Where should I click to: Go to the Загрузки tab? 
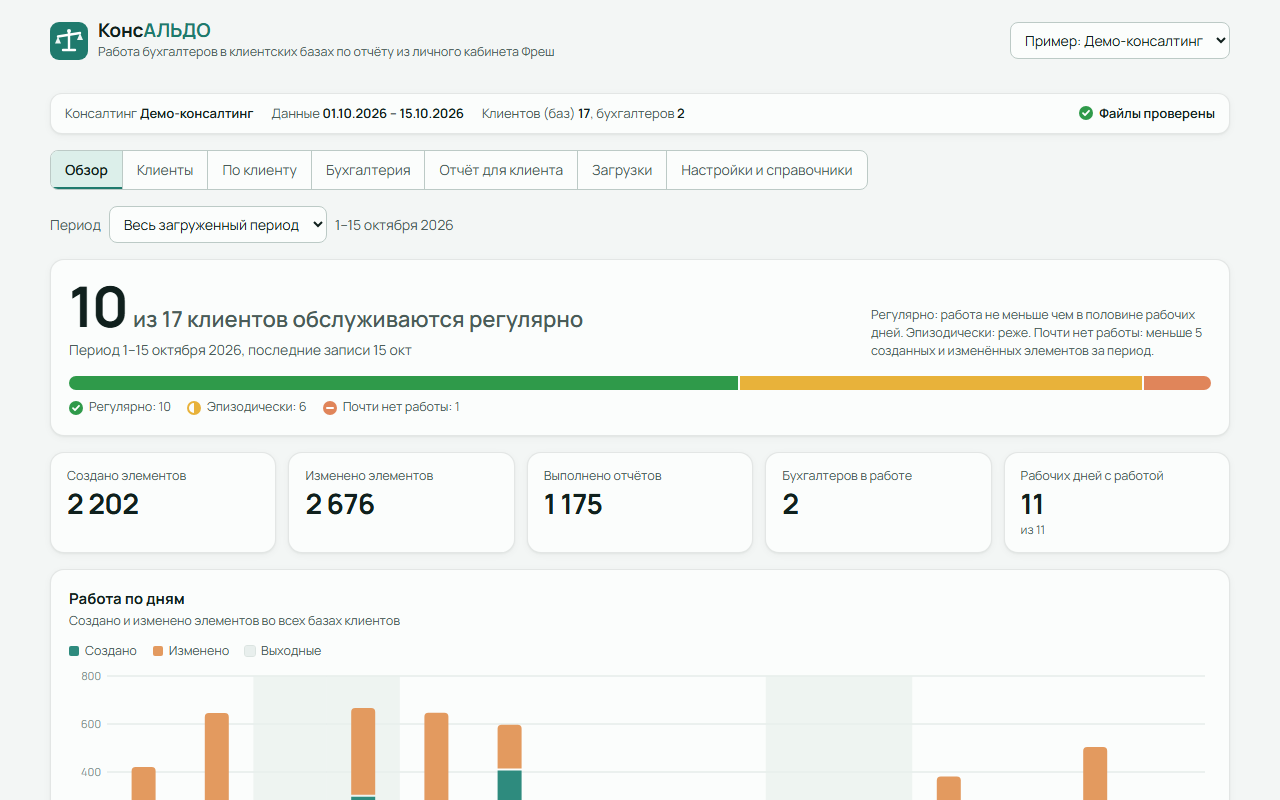(x=622, y=170)
